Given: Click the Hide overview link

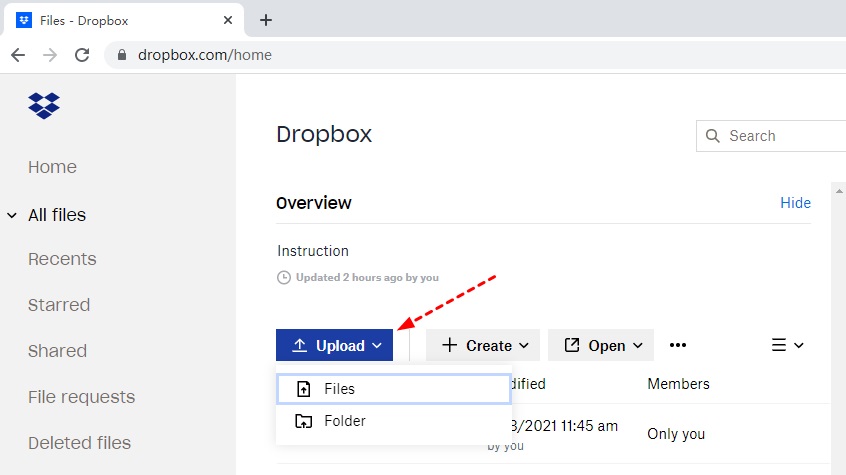Looking at the screenshot, I should (795, 203).
